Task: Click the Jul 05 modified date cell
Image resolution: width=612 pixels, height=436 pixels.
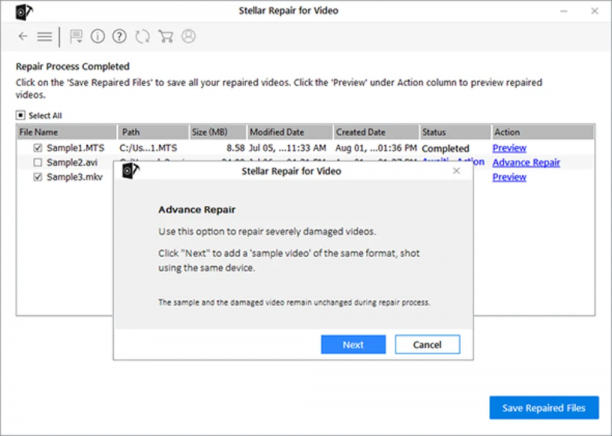Action: coord(288,148)
